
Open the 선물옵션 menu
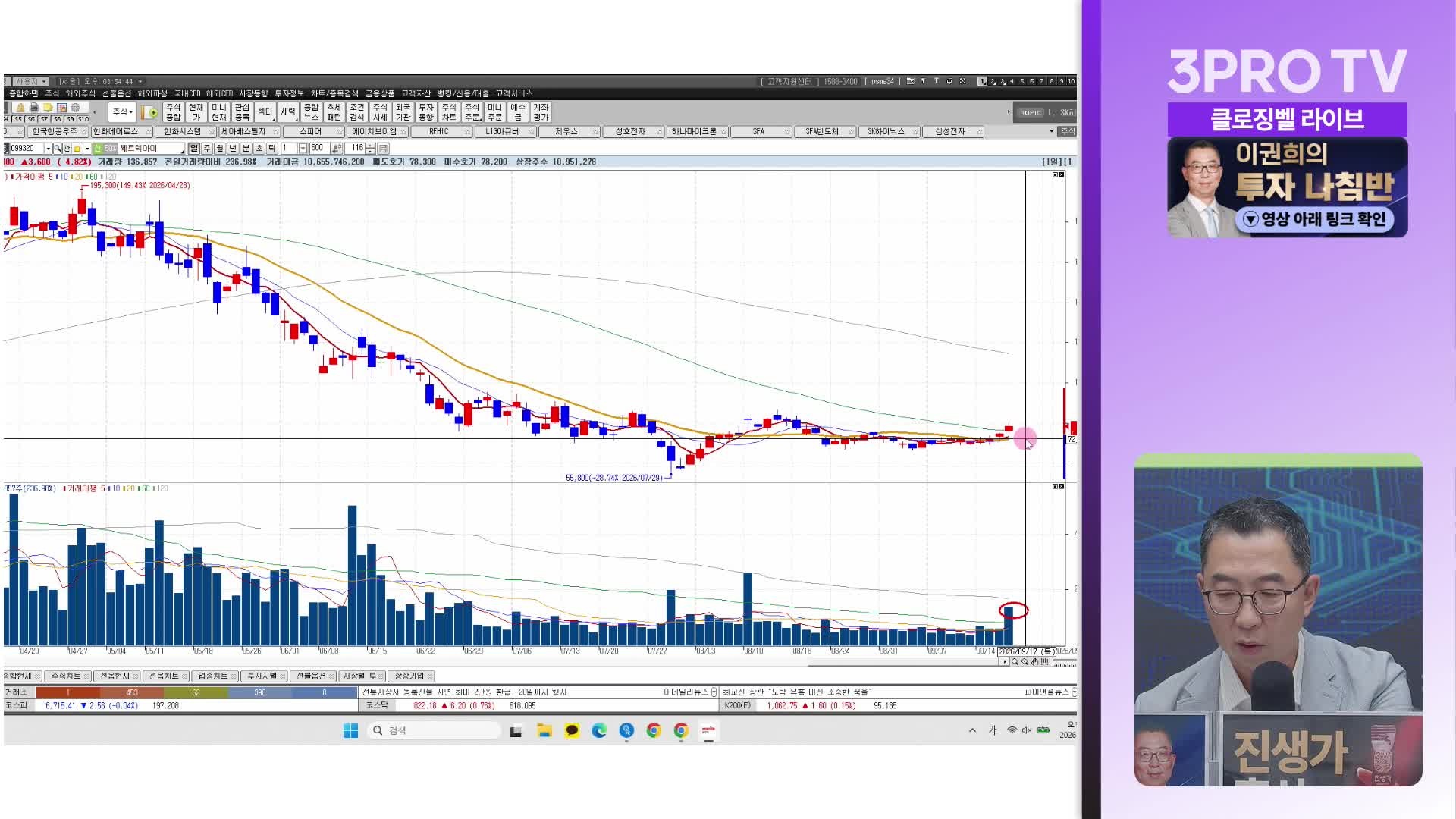(x=117, y=93)
